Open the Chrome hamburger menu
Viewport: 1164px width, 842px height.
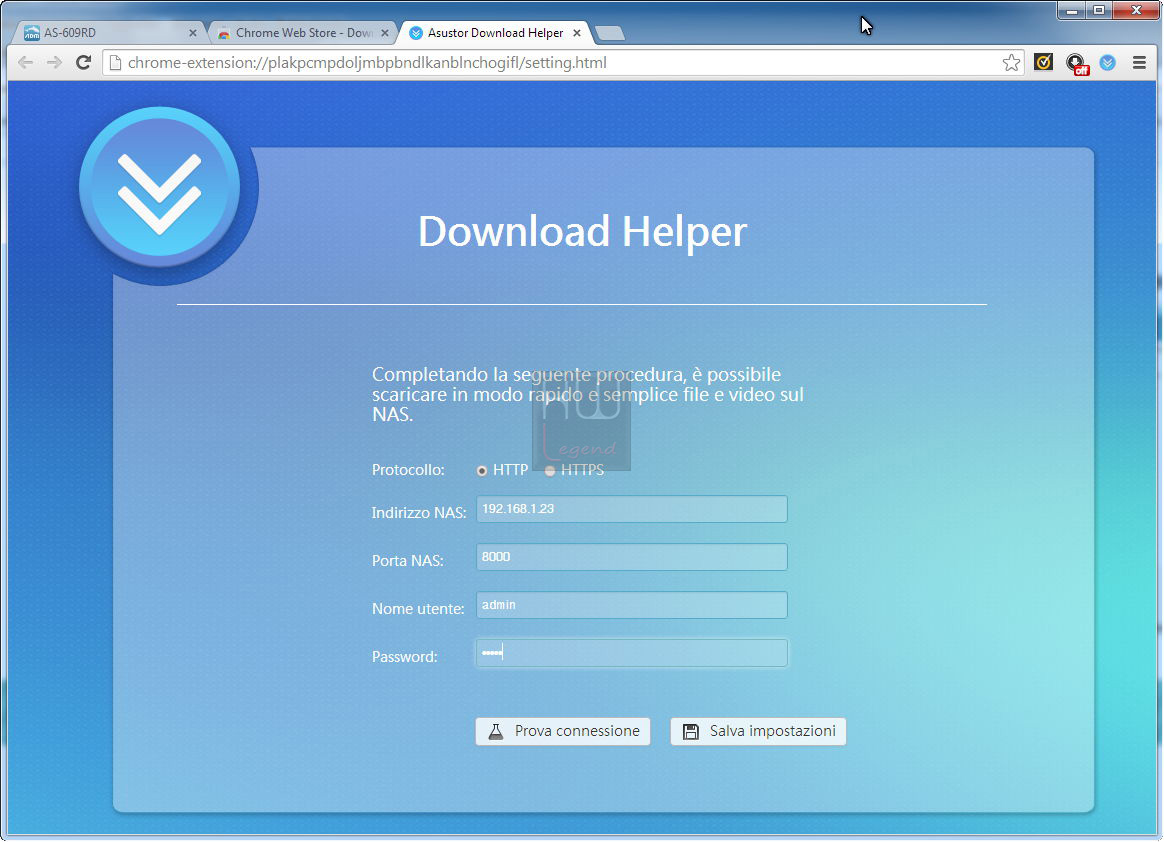click(x=1140, y=62)
